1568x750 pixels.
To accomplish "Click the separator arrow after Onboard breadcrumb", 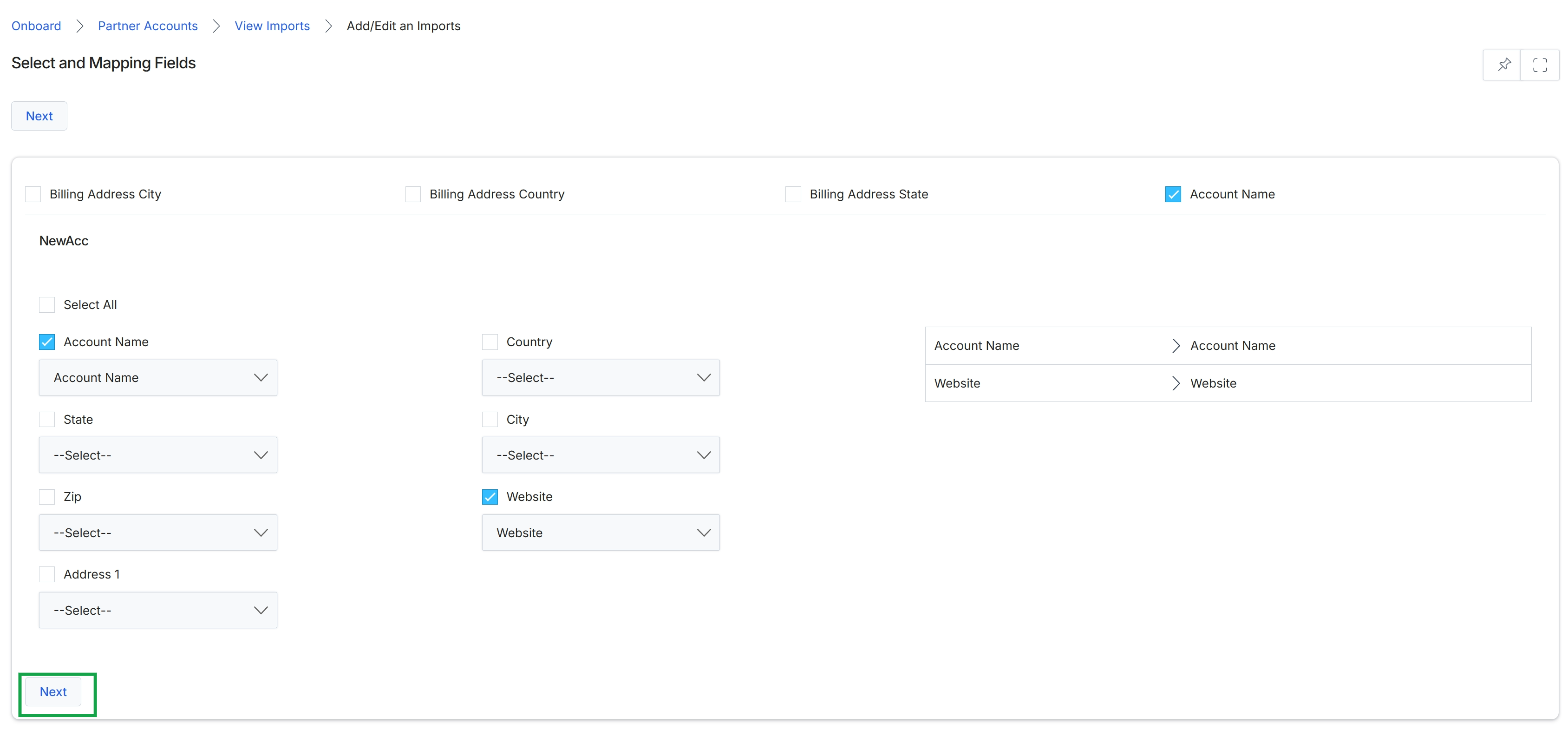I will (80, 26).
